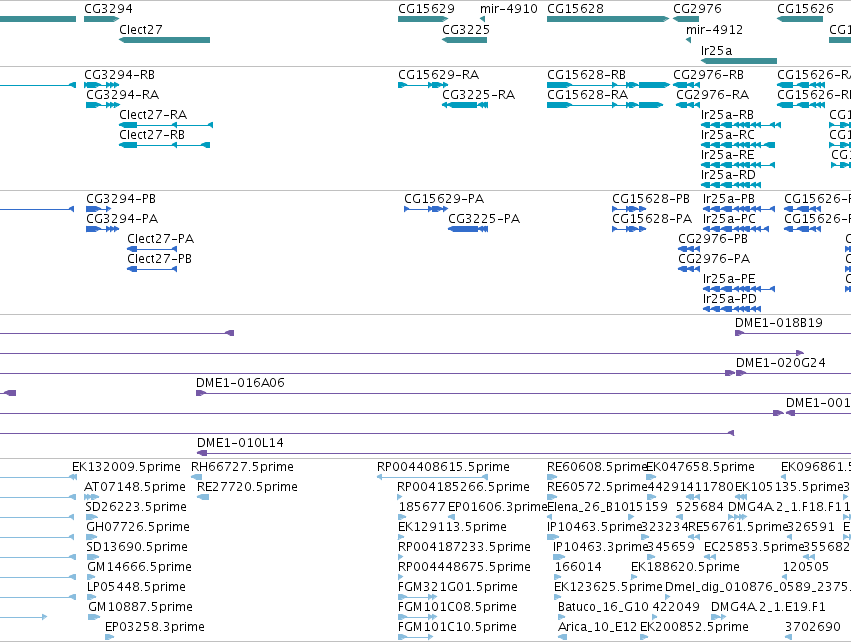
Task: Click the Ir25a-PB protein label
Action: (x=729, y=199)
